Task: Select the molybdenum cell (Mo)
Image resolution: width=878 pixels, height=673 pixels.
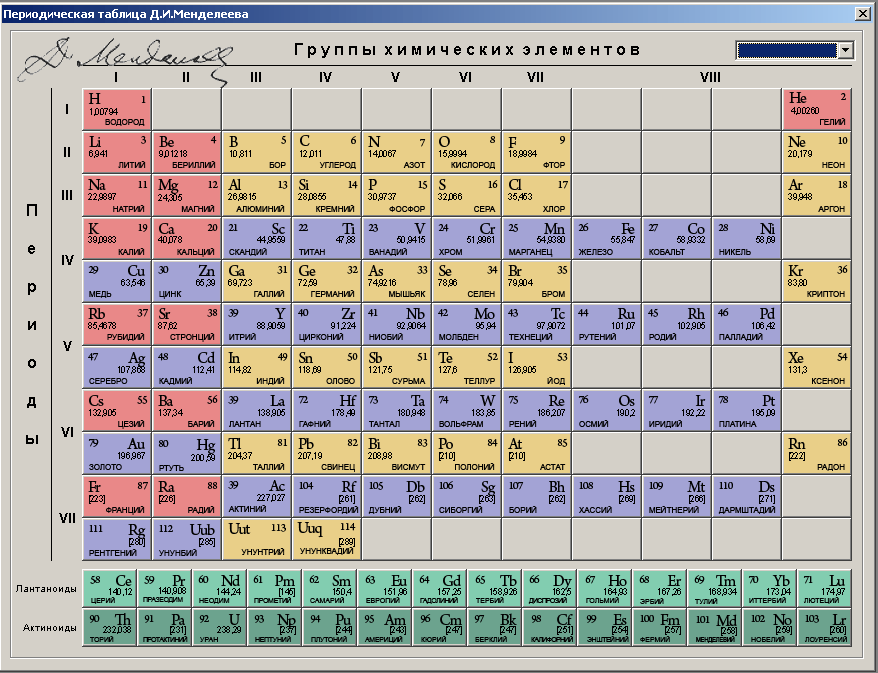Action: pos(467,324)
